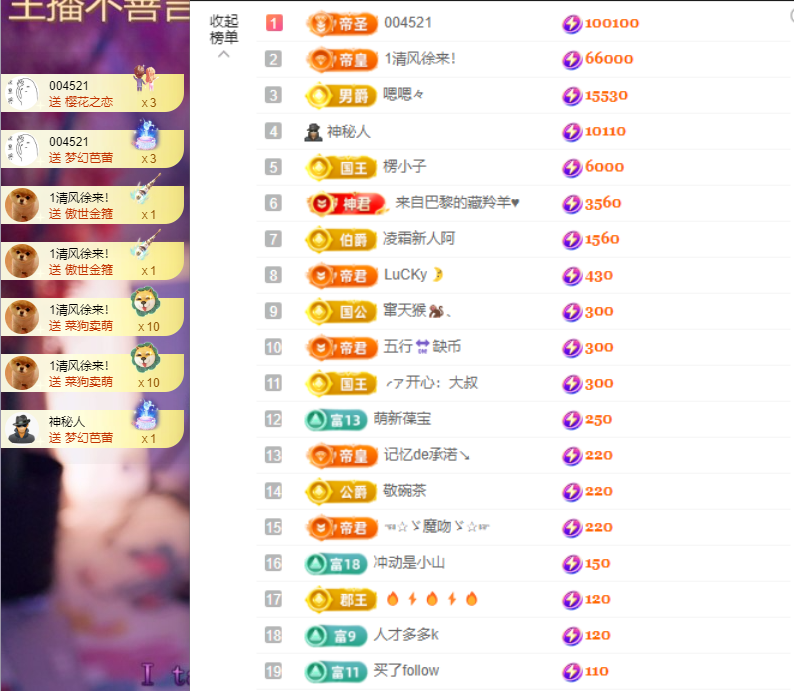794x691 pixels.
Task: Select user name 窜天猴
Action: click(x=417, y=310)
